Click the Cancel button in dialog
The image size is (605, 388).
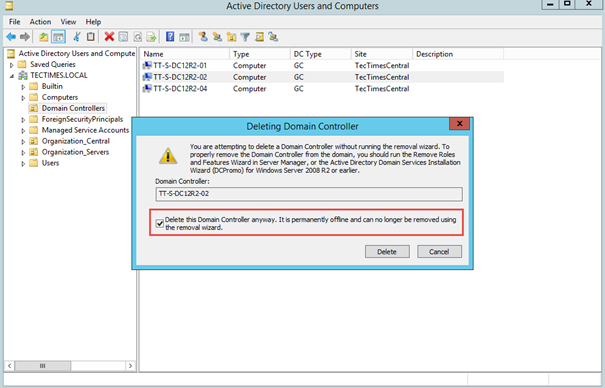(439, 252)
